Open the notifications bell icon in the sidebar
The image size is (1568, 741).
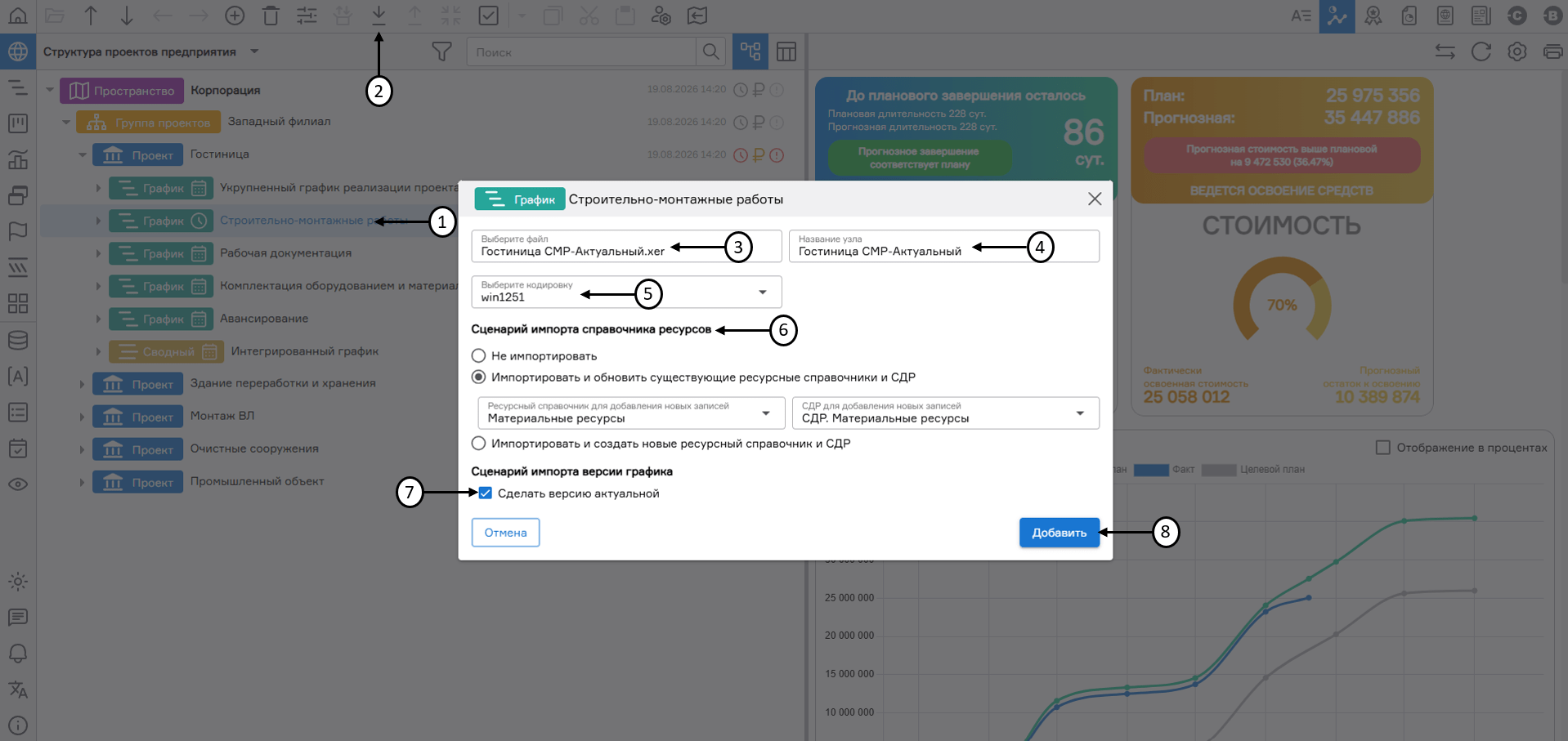coord(18,654)
